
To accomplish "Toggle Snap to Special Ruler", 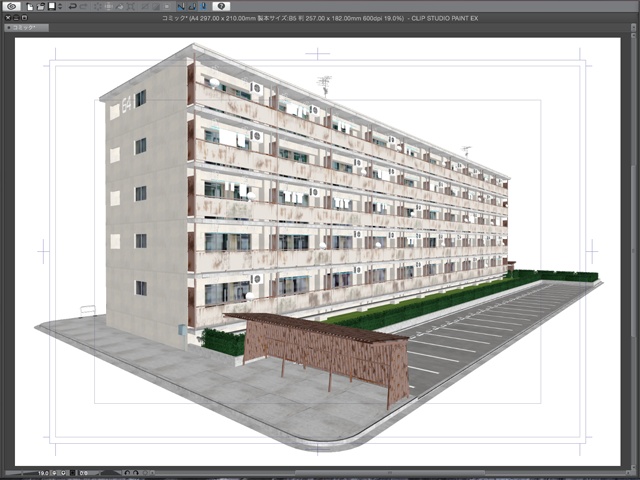I will click(x=192, y=7).
